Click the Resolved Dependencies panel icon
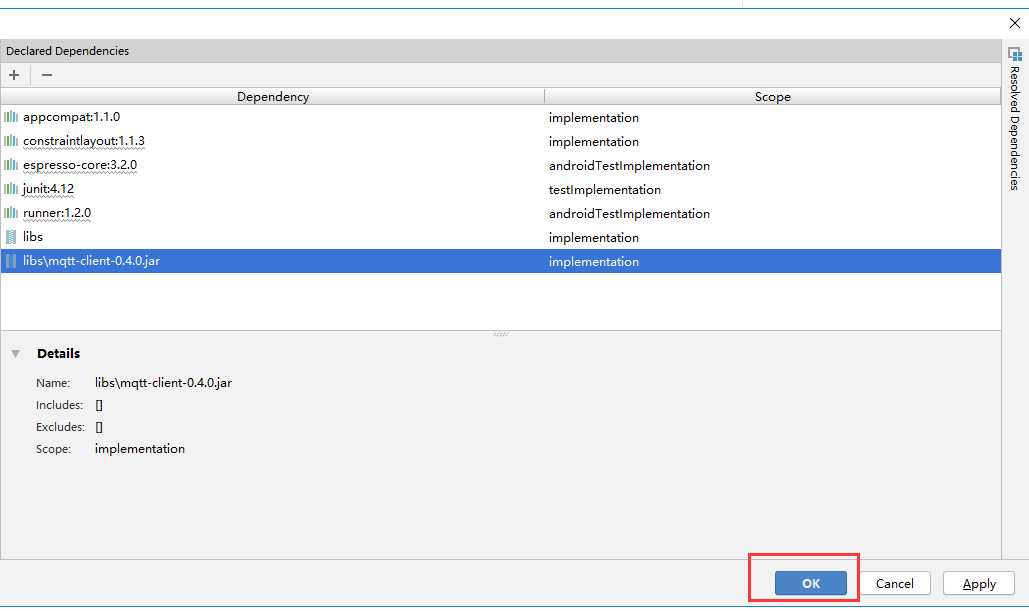The image size is (1029, 611). tap(1015, 54)
